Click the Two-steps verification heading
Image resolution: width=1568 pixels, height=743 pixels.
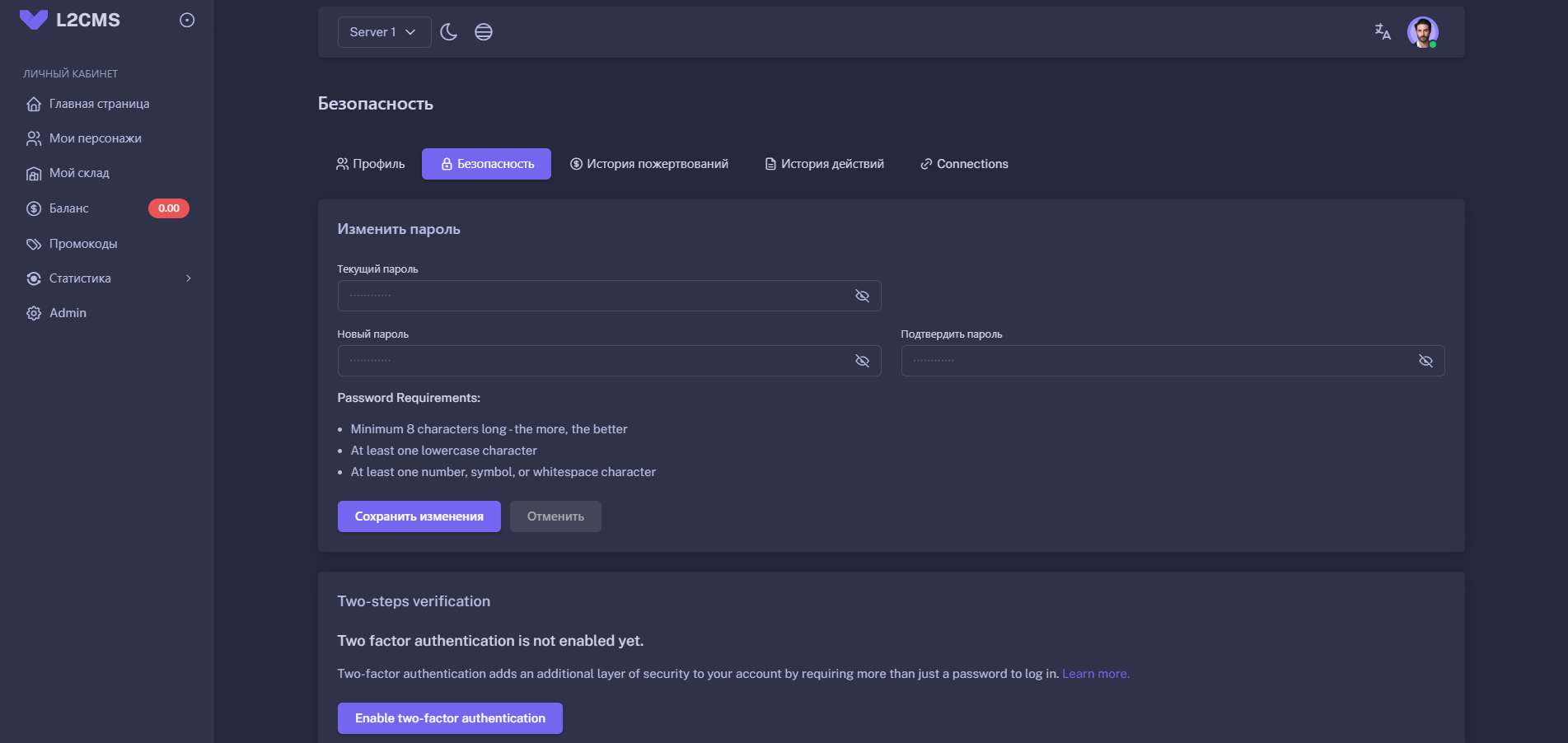click(x=414, y=601)
